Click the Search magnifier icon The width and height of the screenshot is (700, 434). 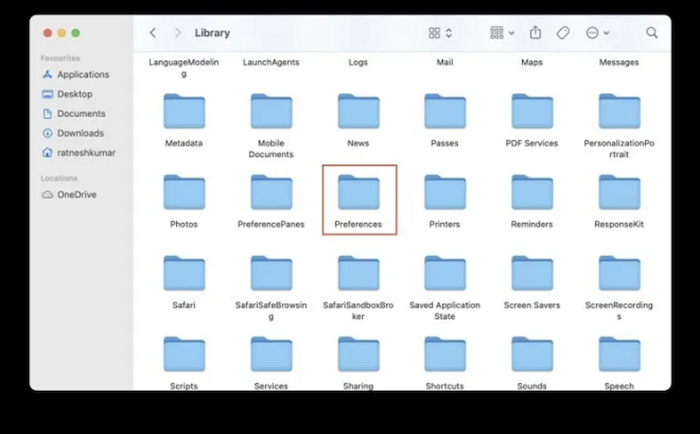[x=652, y=33]
